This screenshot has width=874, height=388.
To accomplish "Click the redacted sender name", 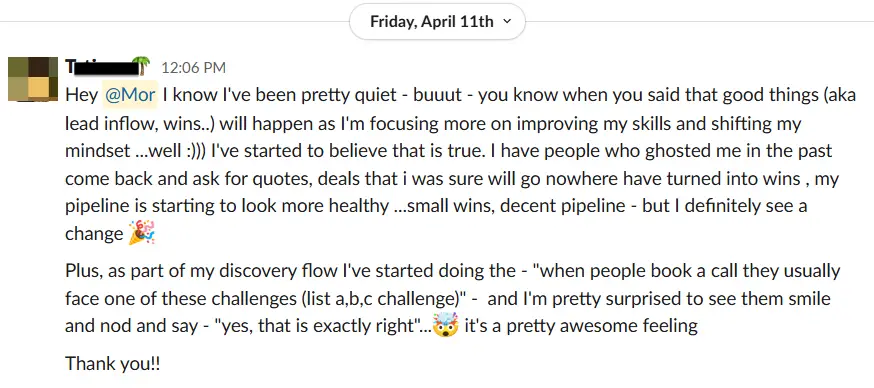I will click(101, 67).
